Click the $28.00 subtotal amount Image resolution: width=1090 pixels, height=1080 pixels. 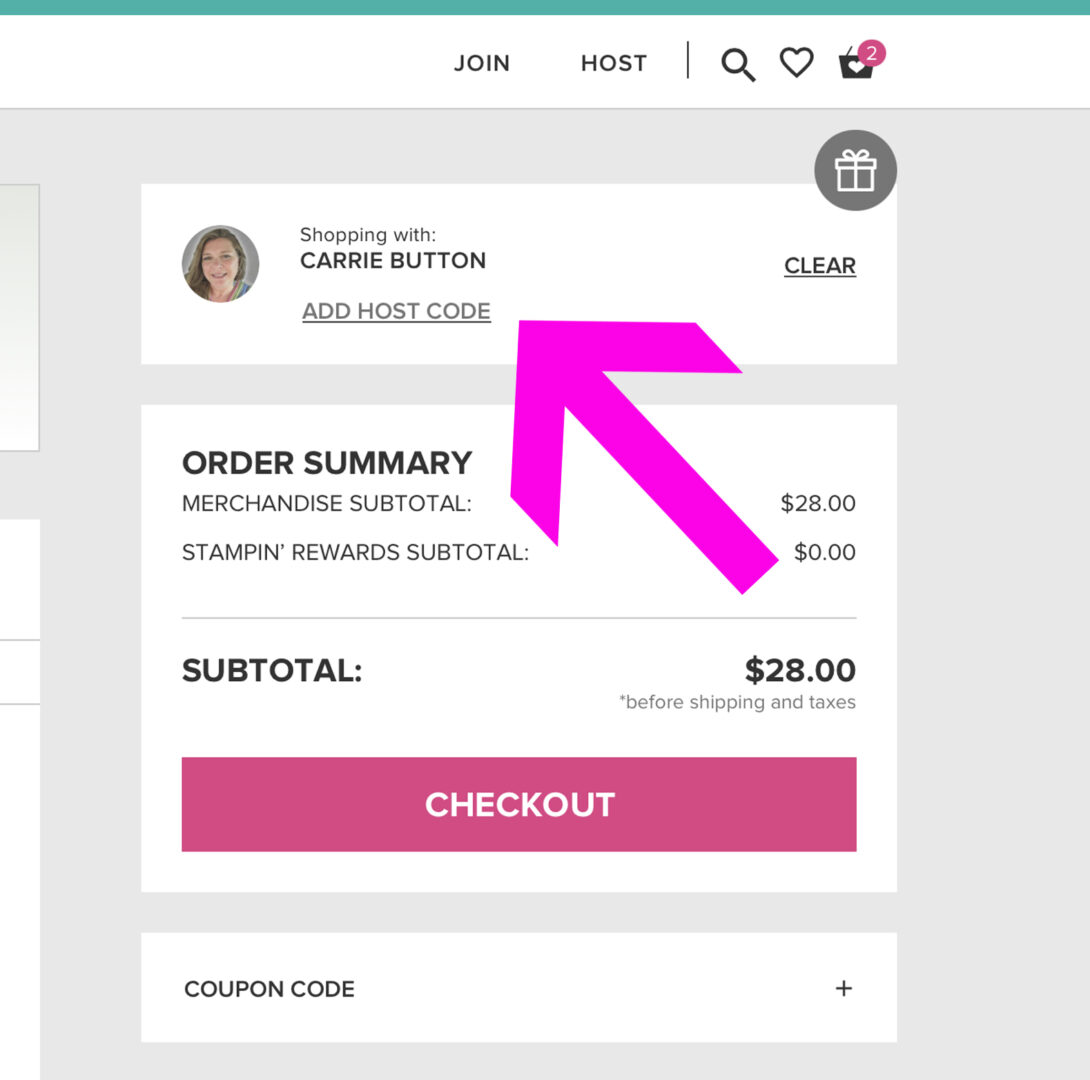coord(800,670)
